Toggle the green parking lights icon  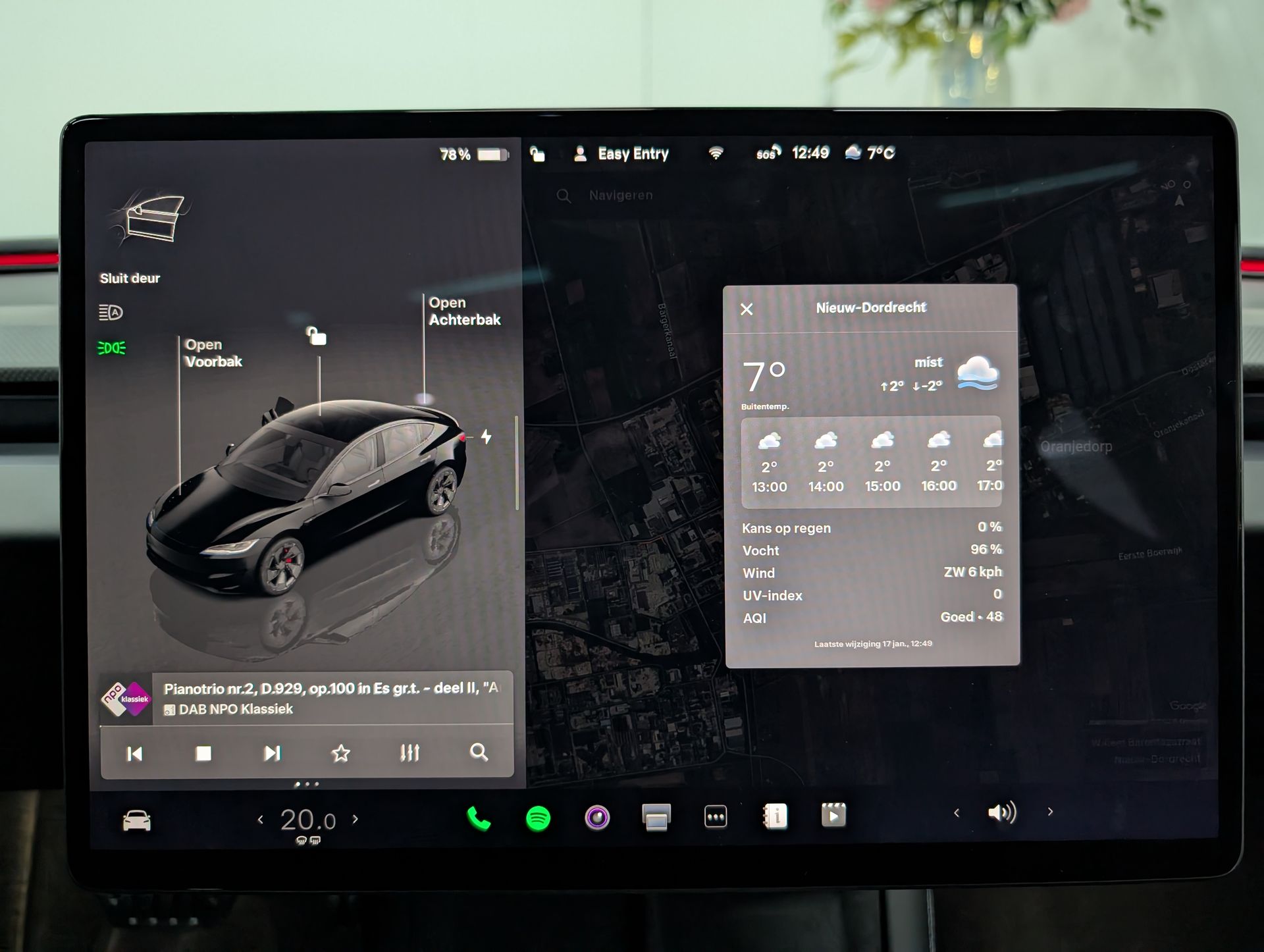pyautogui.click(x=111, y=348)
